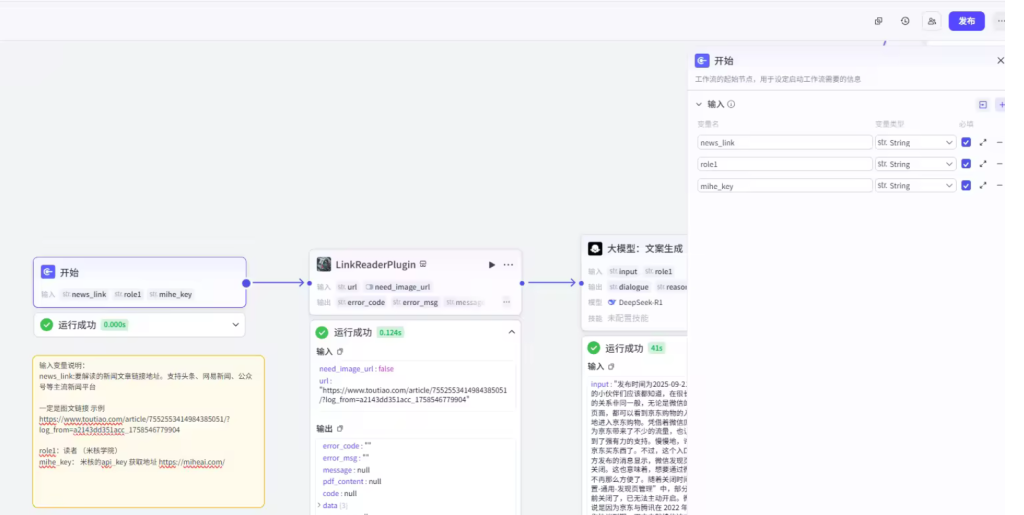Click the info icon beside 输入 heading
Screen dimensions: 1024x515
(732, 104)
